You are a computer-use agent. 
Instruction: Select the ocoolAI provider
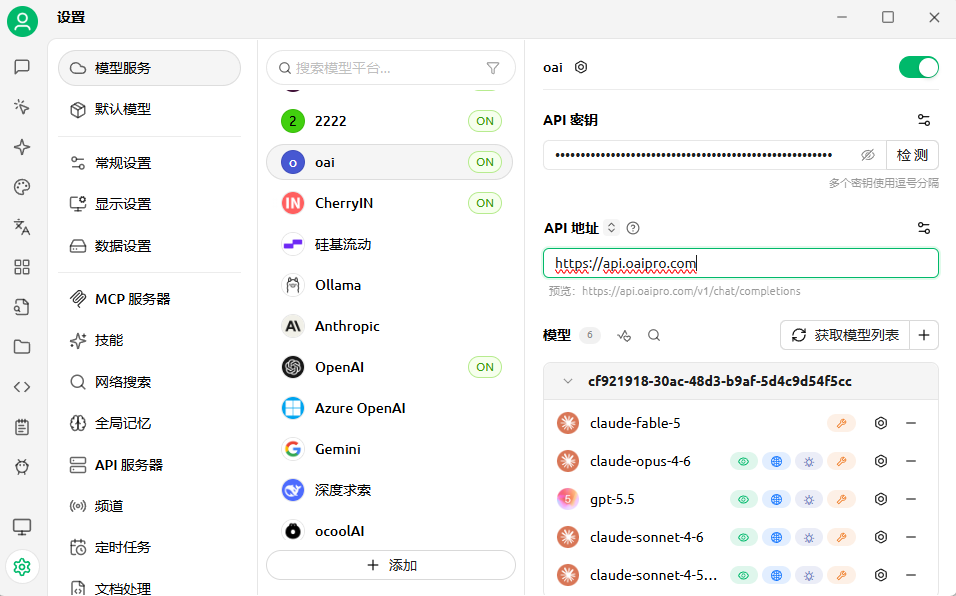[390, 531]
